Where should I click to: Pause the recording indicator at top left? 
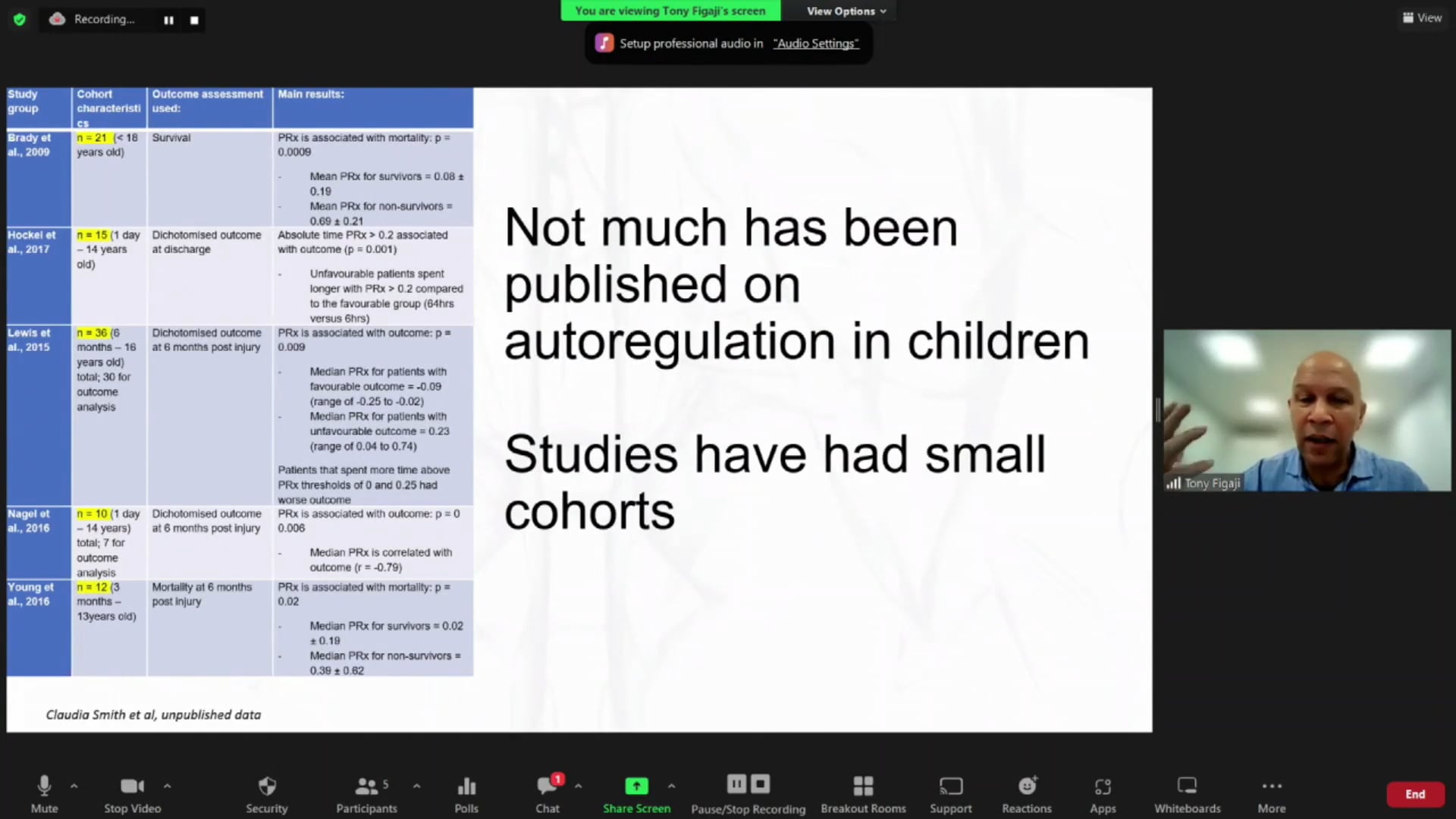[168, 20]
